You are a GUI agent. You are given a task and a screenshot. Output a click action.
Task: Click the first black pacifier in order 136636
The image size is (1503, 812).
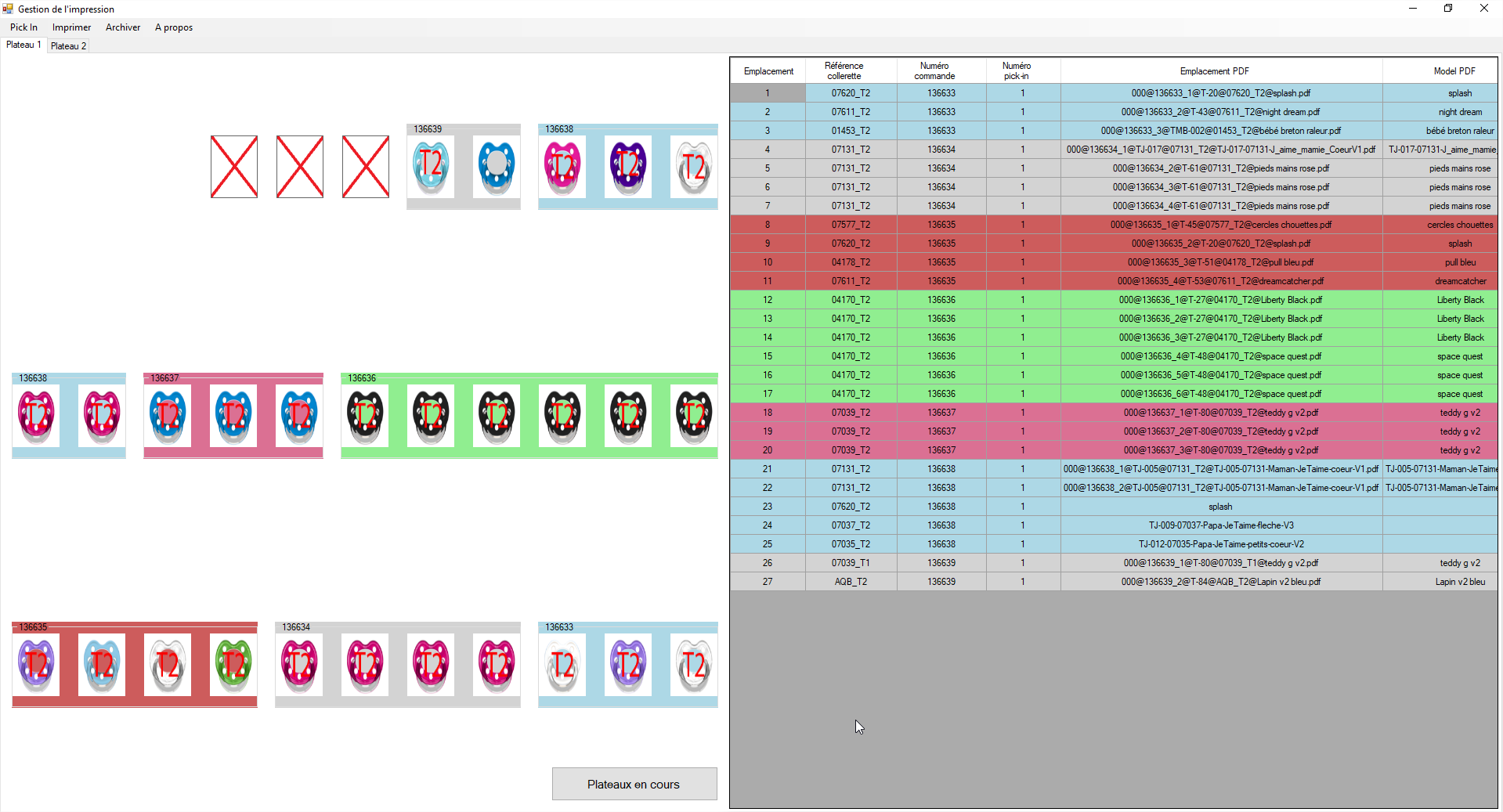365,416
